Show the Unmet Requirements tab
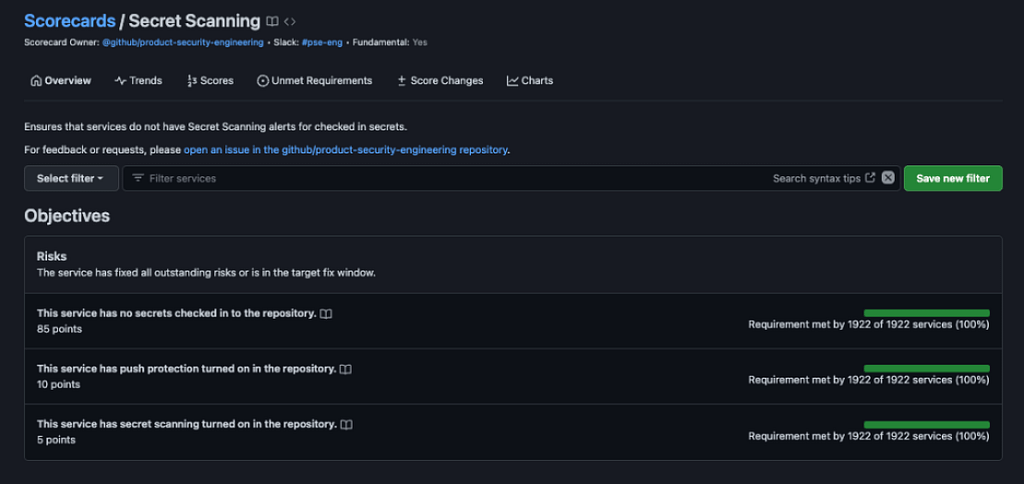This screenshot has height=484, width=1024. coord(314,80)
